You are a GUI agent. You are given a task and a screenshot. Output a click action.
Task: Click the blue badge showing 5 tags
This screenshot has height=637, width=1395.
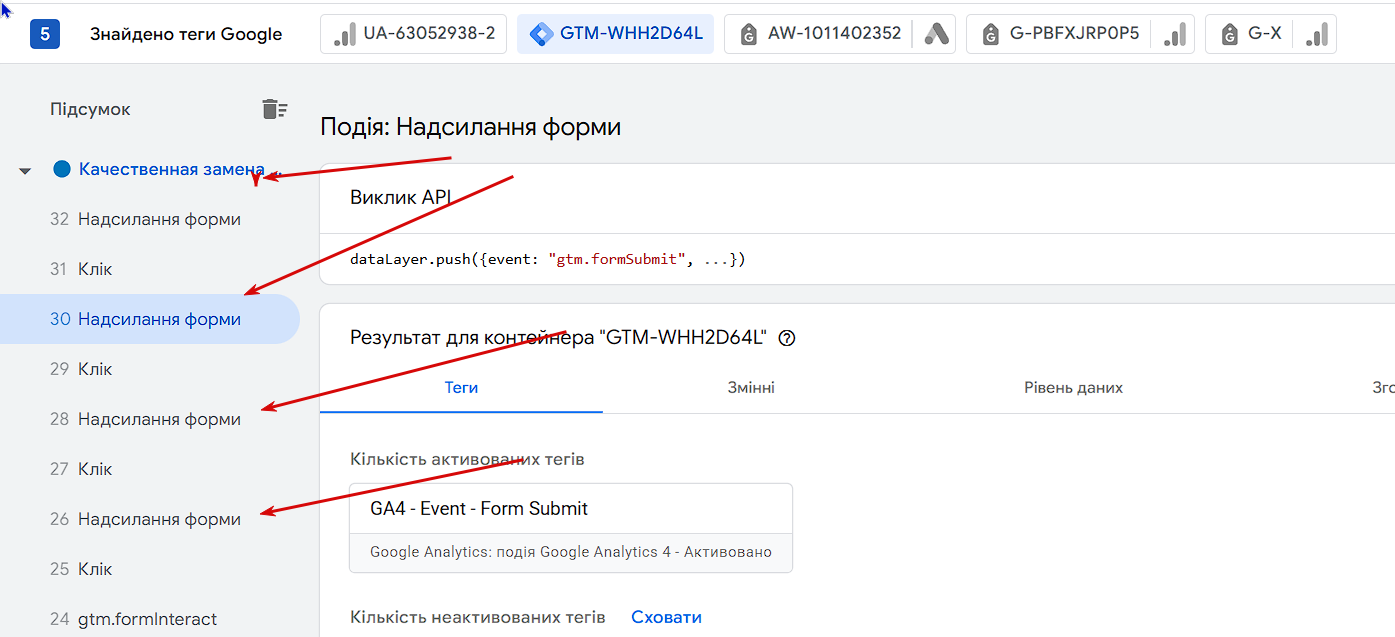[x=45, y=34]
